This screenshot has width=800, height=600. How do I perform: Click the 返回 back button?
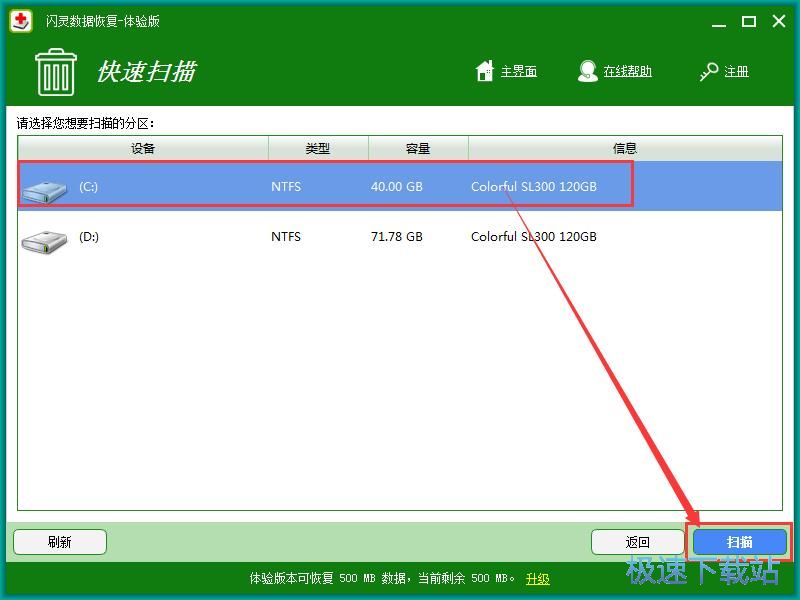pos(637,542)
